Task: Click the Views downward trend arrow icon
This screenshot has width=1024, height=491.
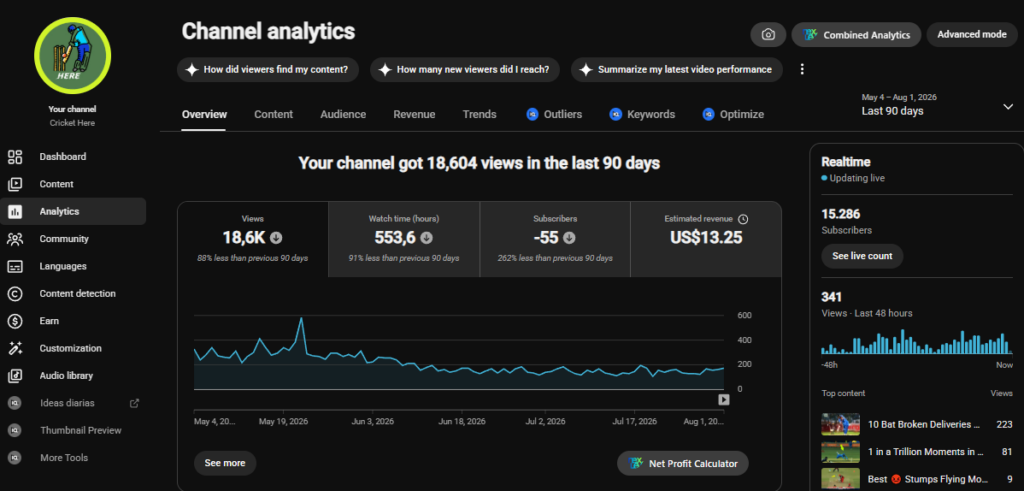Action: 276,238
